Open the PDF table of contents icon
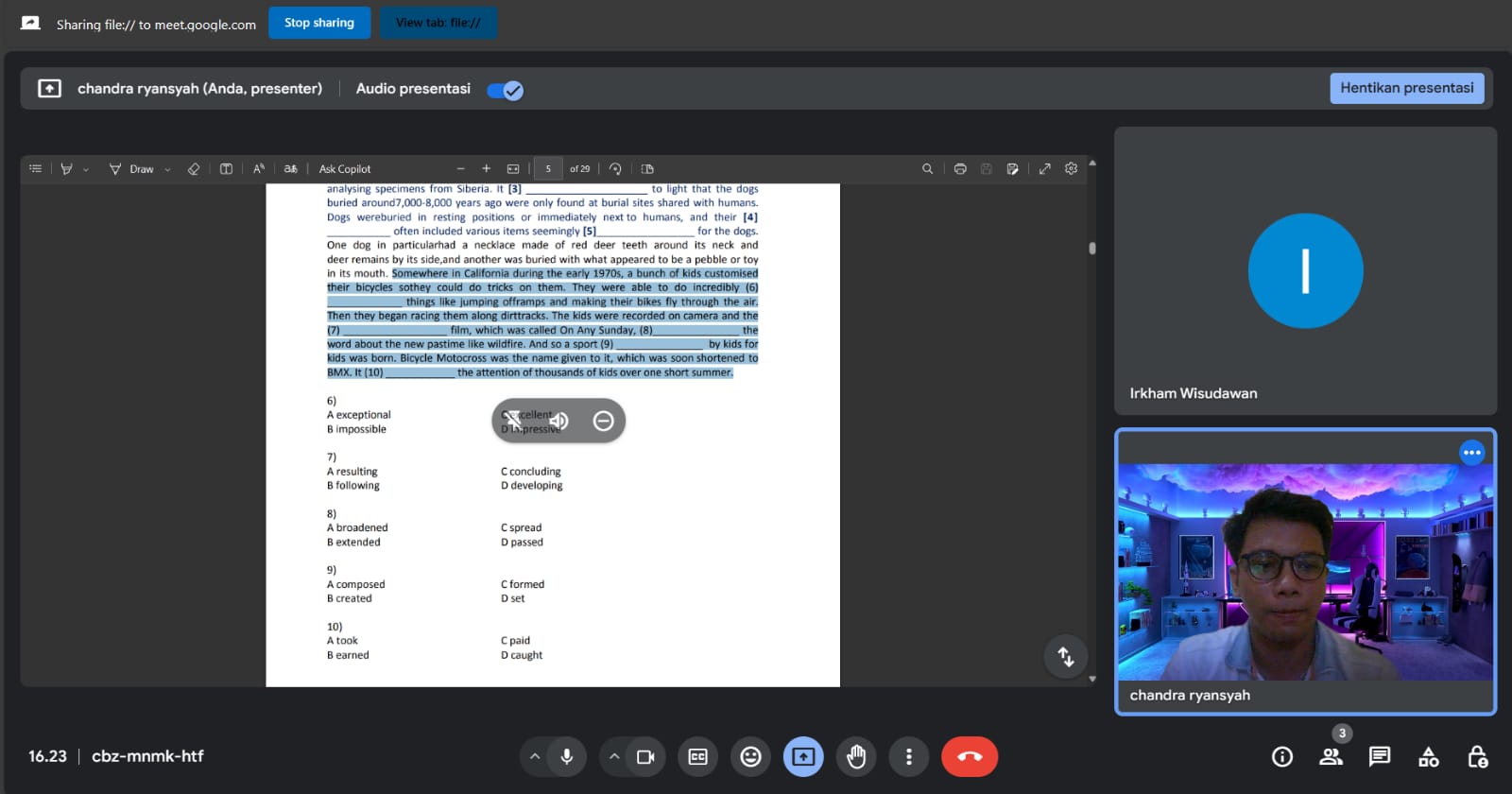 35,168
